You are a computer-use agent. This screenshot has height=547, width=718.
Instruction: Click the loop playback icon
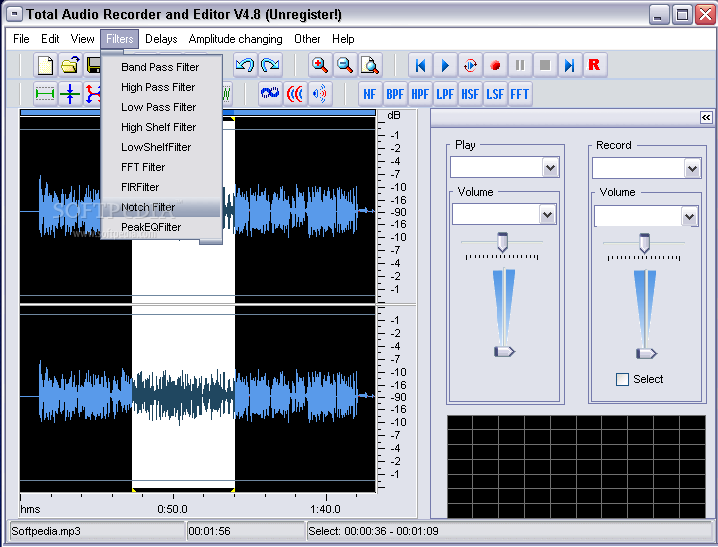470,65
